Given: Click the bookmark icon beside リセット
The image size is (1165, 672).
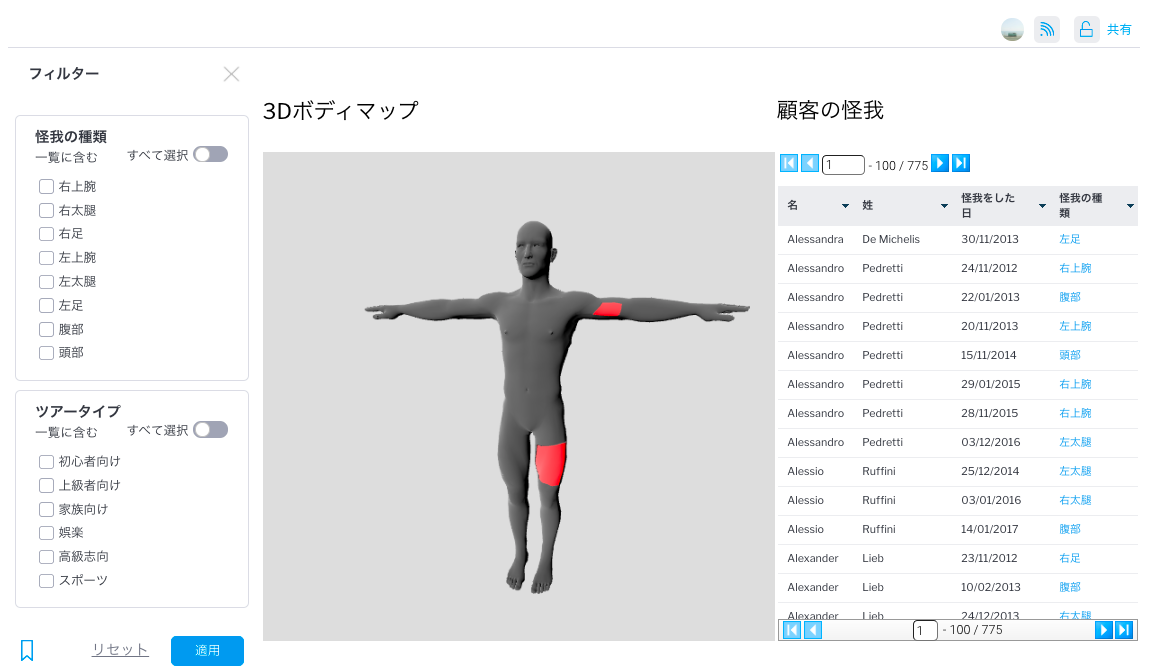Looking at the screenshot, I should tap(27, 650).
